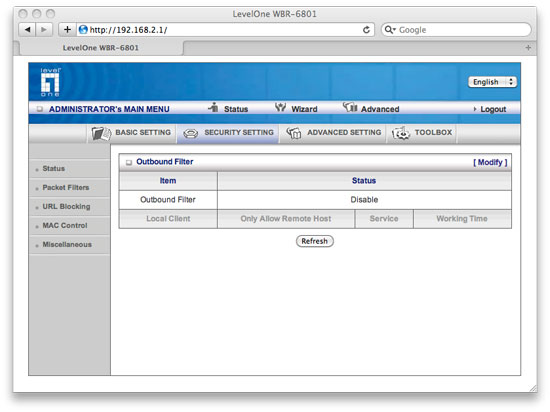The image size is (550, 412).
Task: Go back with the browser back arrow
Action: click(27, 29)
